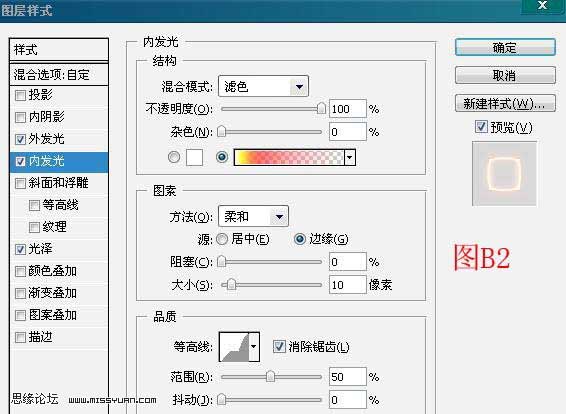Click the 确定 OK button
Screen dimensions: 566x414
pos(505,47)
